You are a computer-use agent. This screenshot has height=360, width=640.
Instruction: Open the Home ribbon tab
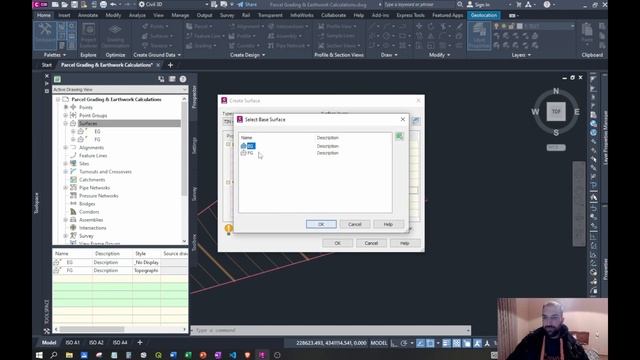44,15
